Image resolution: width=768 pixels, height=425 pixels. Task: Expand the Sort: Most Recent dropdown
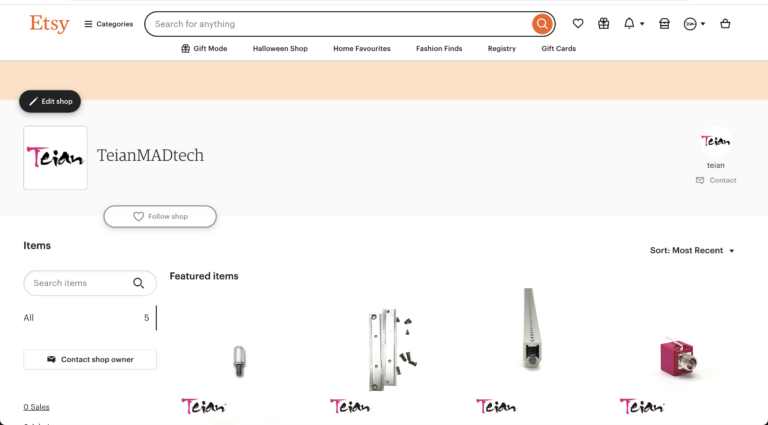point(692,250)
